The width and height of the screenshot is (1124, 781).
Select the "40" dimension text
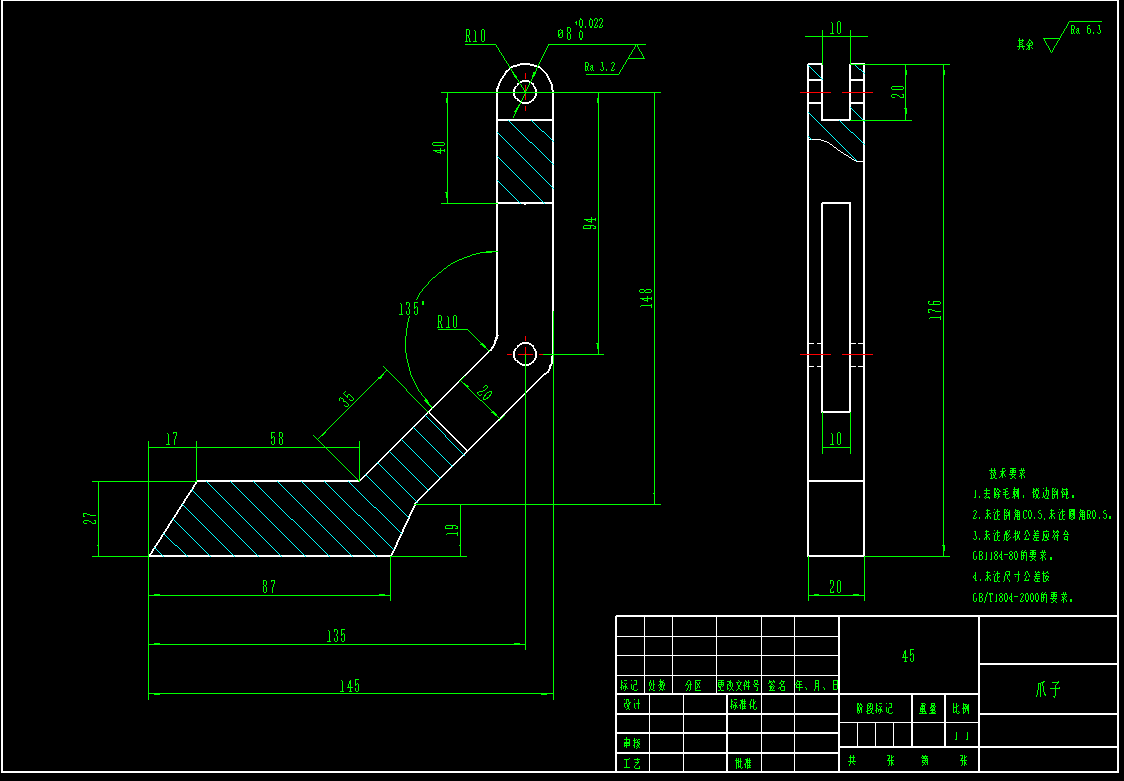coord(440,148)
